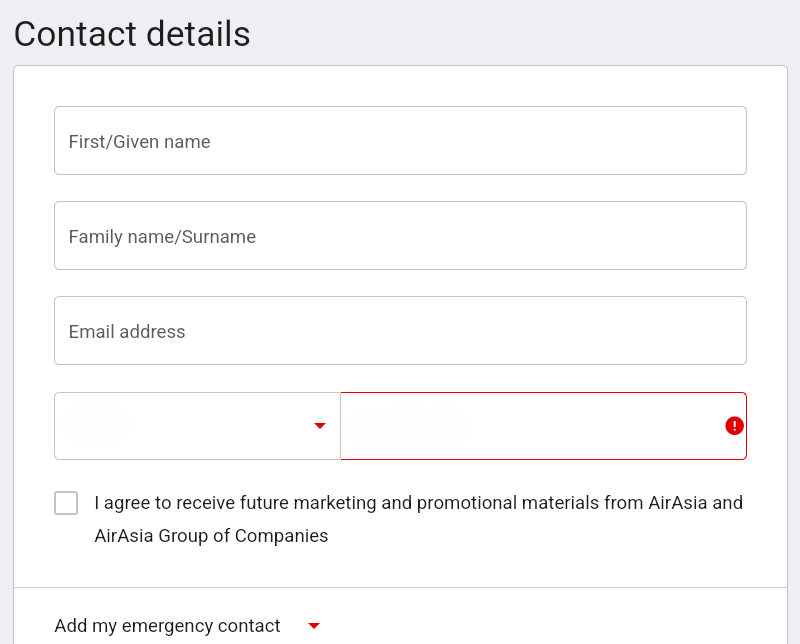
Task: Focus the Family name/Surname field
Action: 400,236
